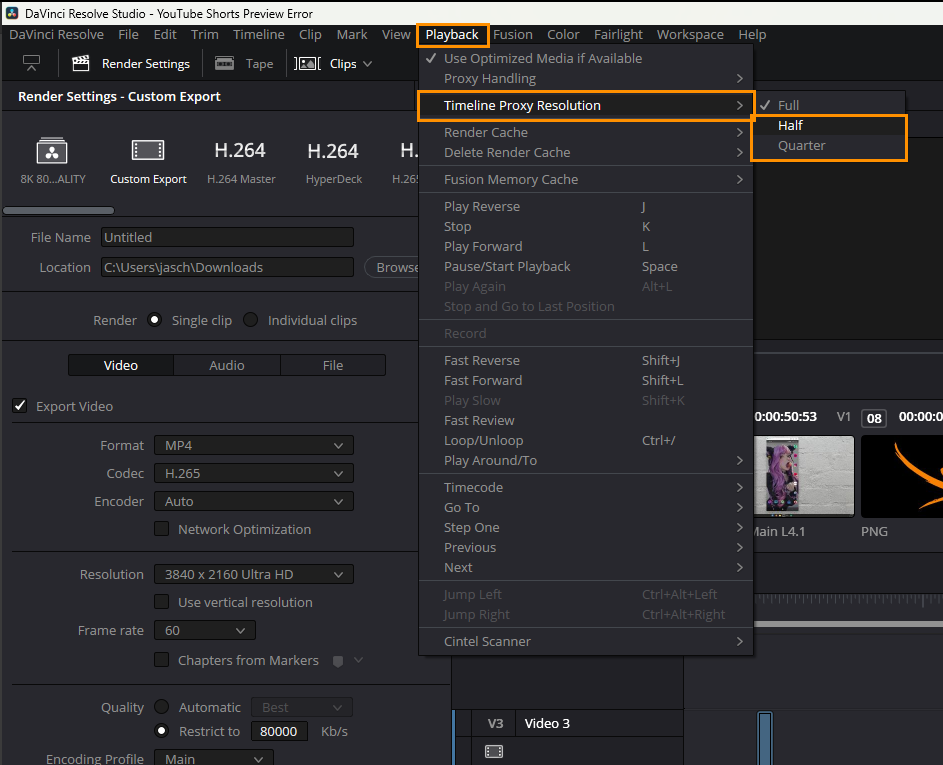Select Single clip render option
Viewport: 943px width, 765px height.
click(155, 320)
